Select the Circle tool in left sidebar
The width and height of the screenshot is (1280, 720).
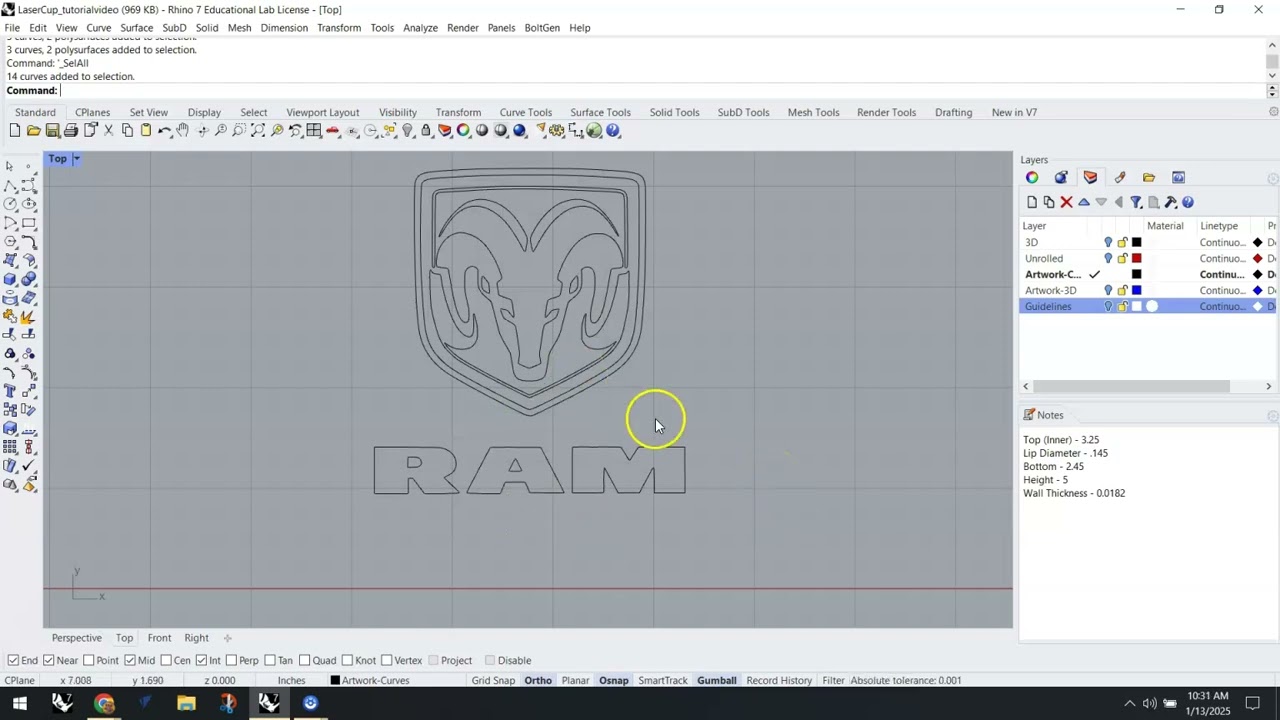10,203
